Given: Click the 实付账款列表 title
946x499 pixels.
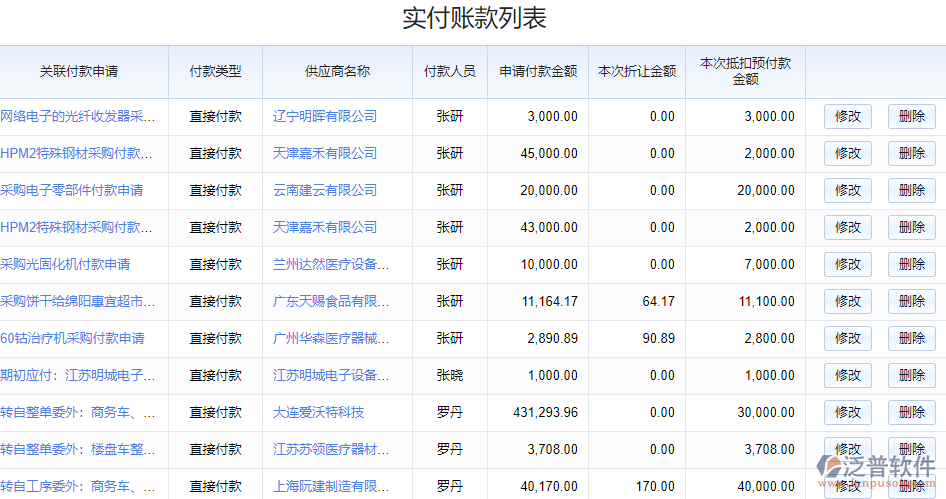Looking at the screenshot, I should [474, 18].
